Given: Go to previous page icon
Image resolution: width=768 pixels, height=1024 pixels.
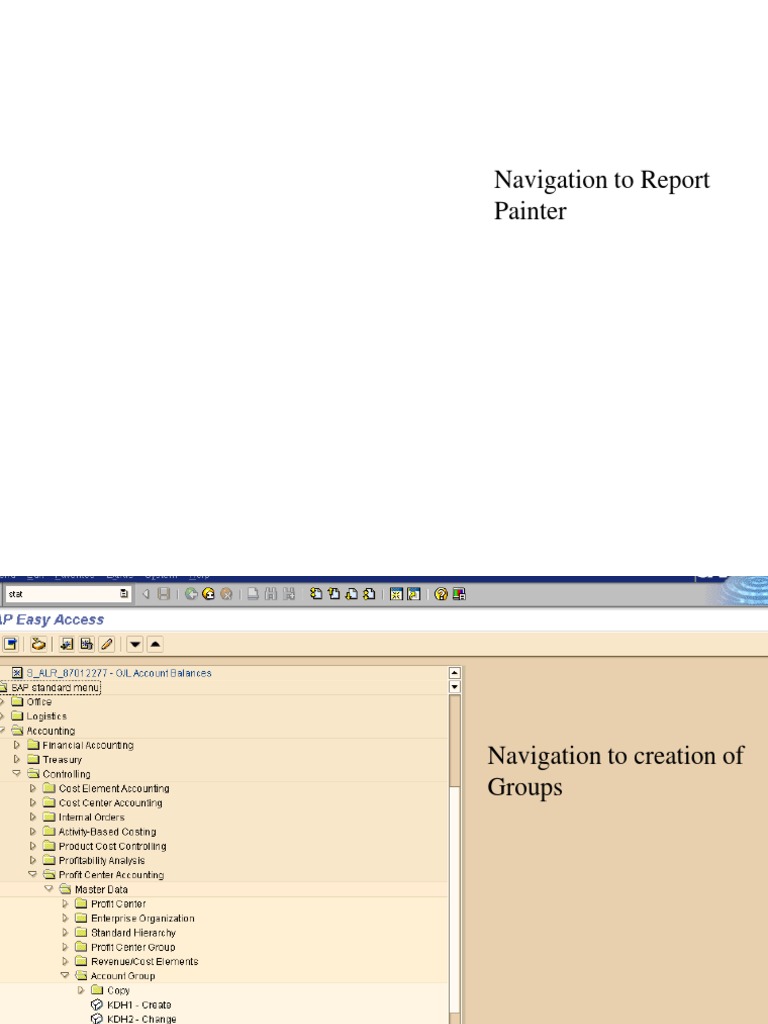Looking at the screenshot, I should tap(334, 594).
